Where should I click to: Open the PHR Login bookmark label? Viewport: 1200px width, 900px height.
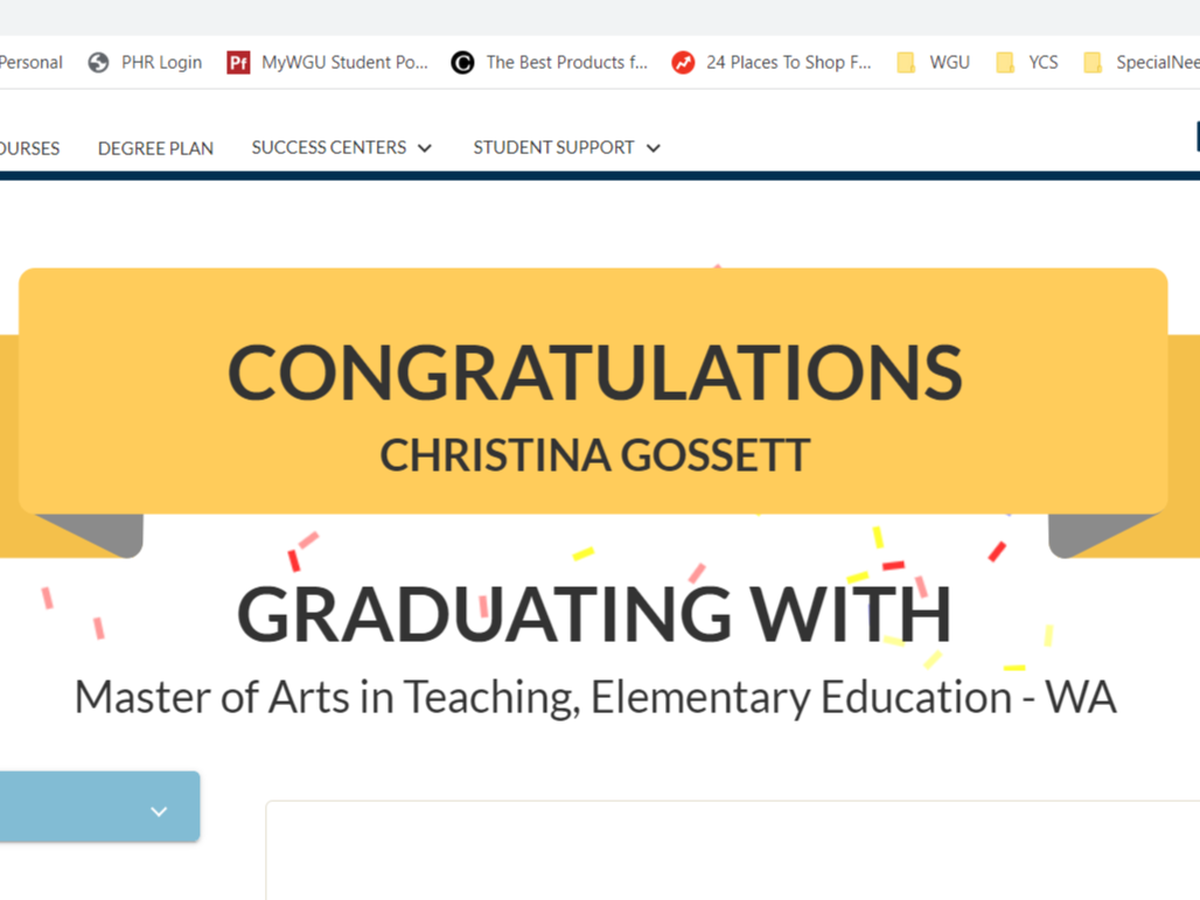[x=161, y=63]
